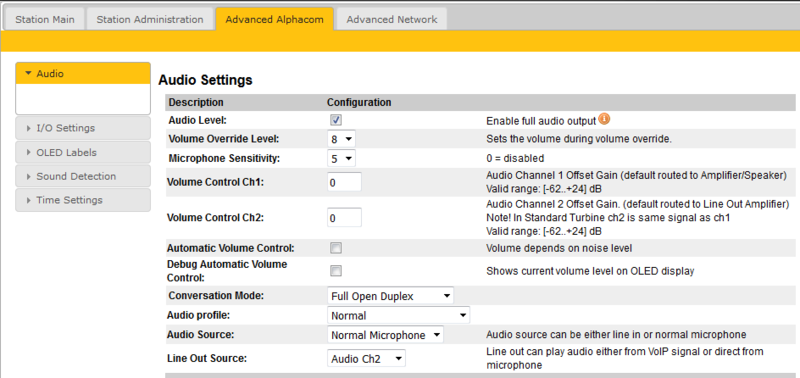
Task: Click the 'Enable full audio output' text
Action: pos(541,121)
